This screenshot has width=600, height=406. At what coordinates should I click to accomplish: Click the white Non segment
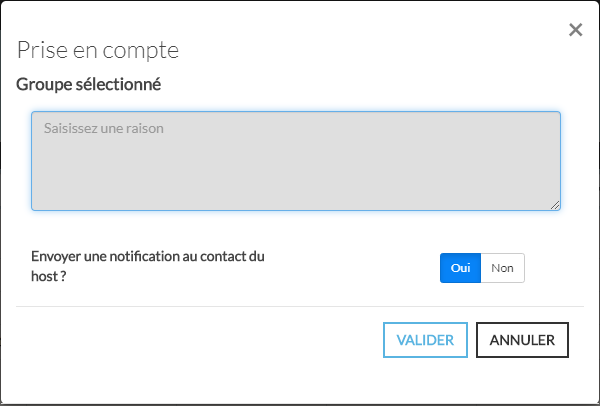502,268
